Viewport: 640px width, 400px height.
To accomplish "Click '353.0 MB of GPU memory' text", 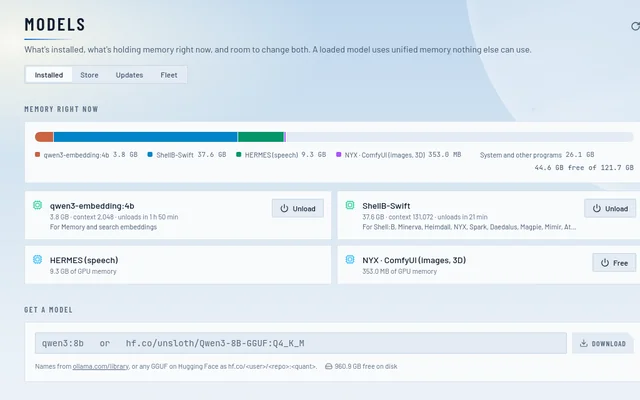I will [x=400, y=271].
